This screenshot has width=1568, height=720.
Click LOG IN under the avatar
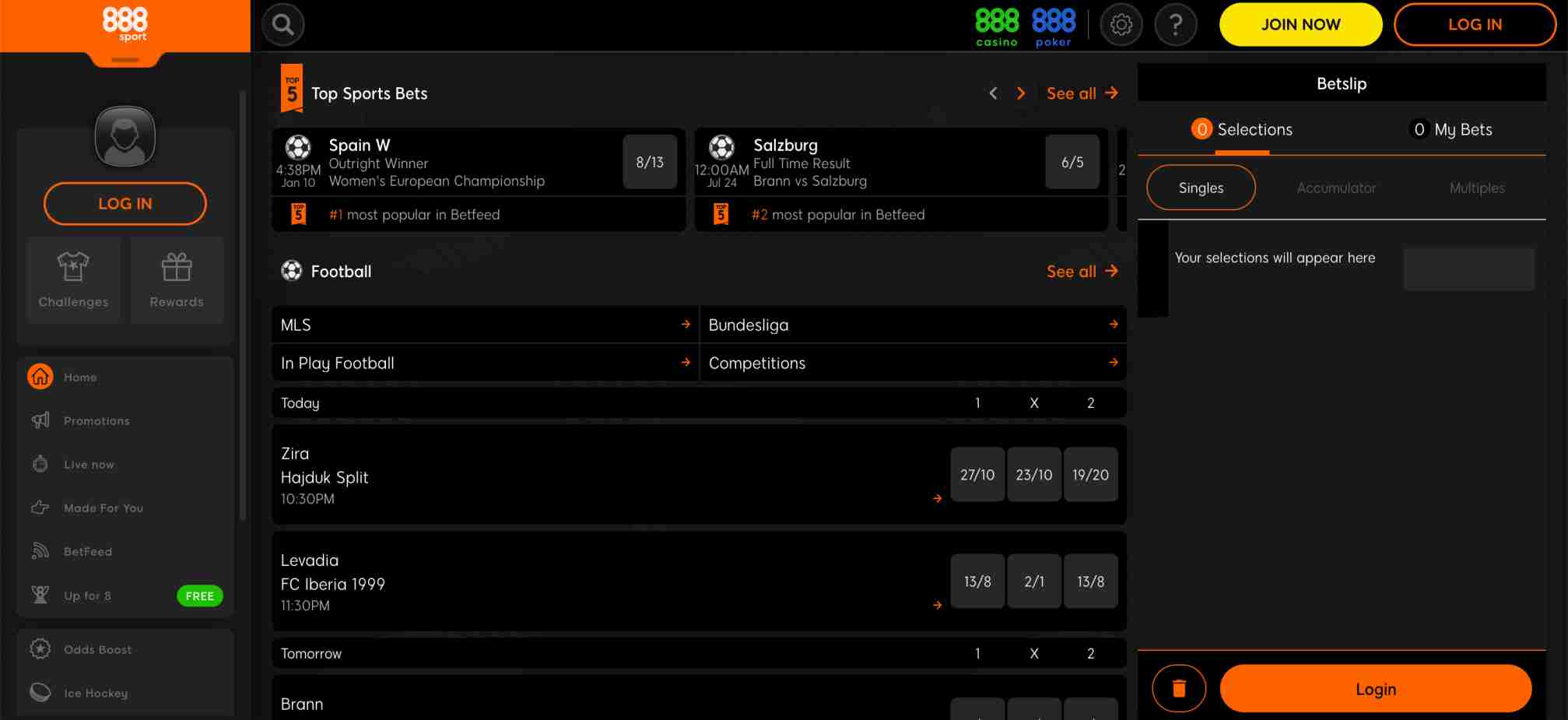(125, 203)
